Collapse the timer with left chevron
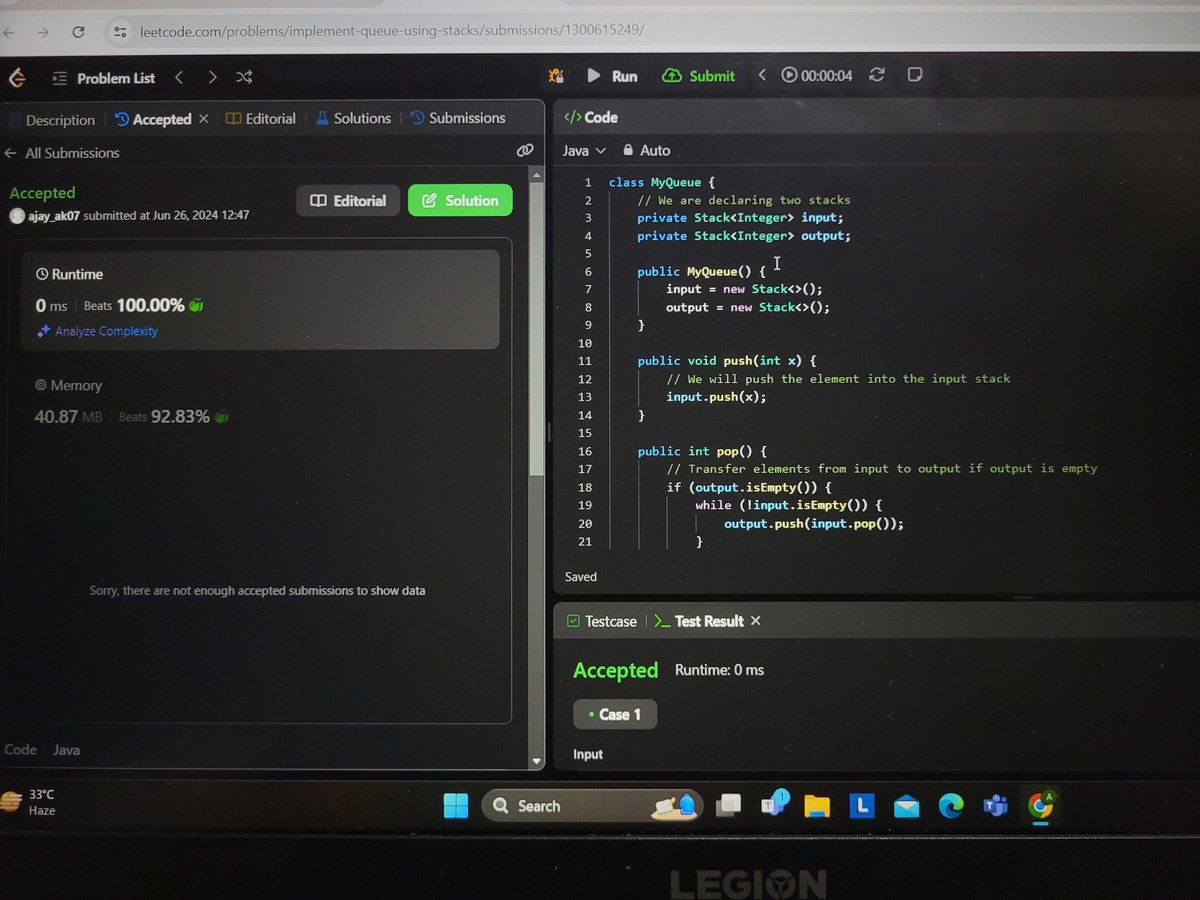Screen dimensions: 1200x900 click(762, 75)
